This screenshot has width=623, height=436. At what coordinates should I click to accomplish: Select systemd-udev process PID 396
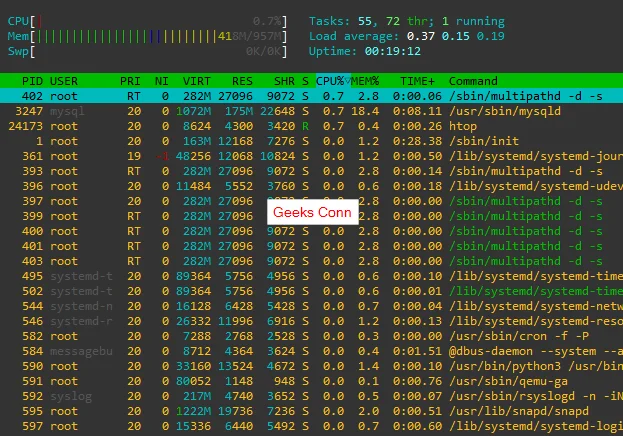pyautogui.click(x=312, y=186)
